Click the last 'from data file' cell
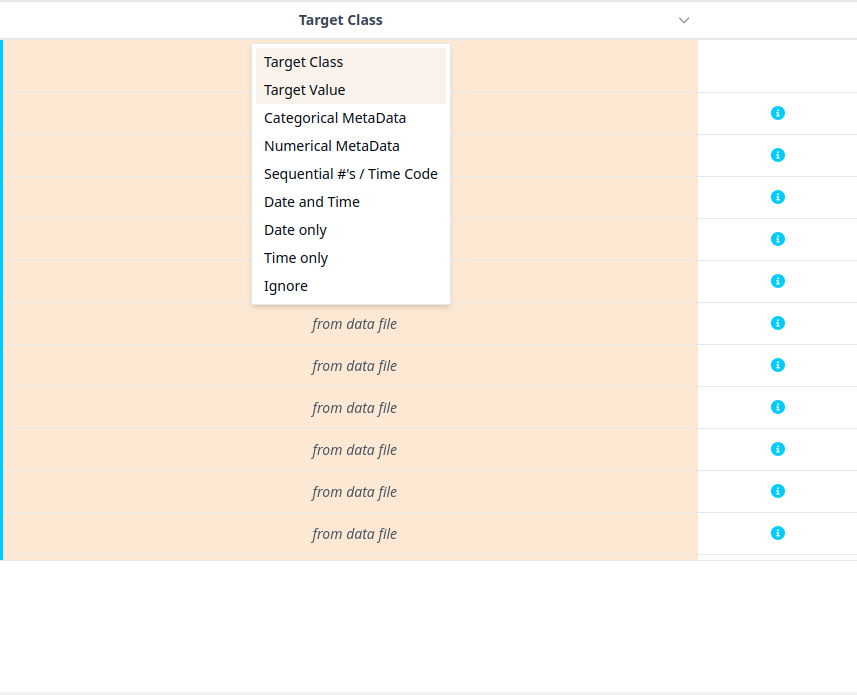Viewport: 857px width, 695px height. coord(354,534)
